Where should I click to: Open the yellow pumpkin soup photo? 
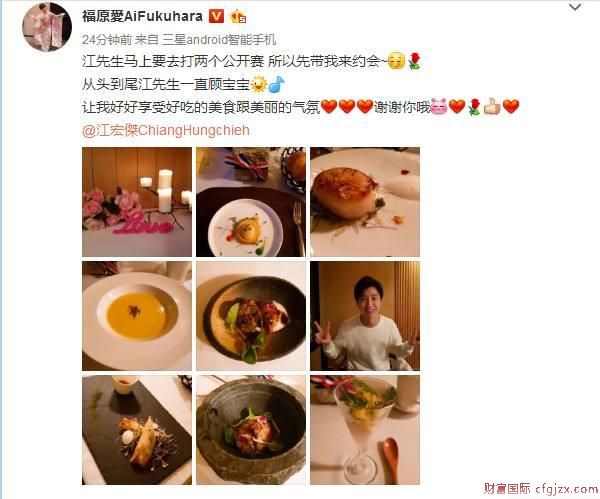[x=137, y=316]
